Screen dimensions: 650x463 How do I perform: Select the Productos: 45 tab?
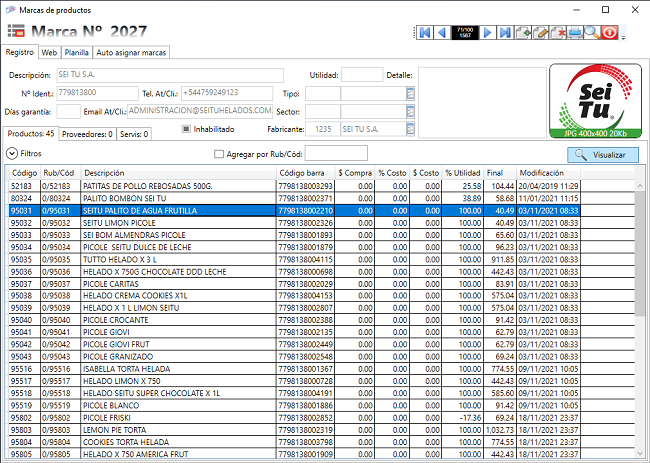pos(31,133)
